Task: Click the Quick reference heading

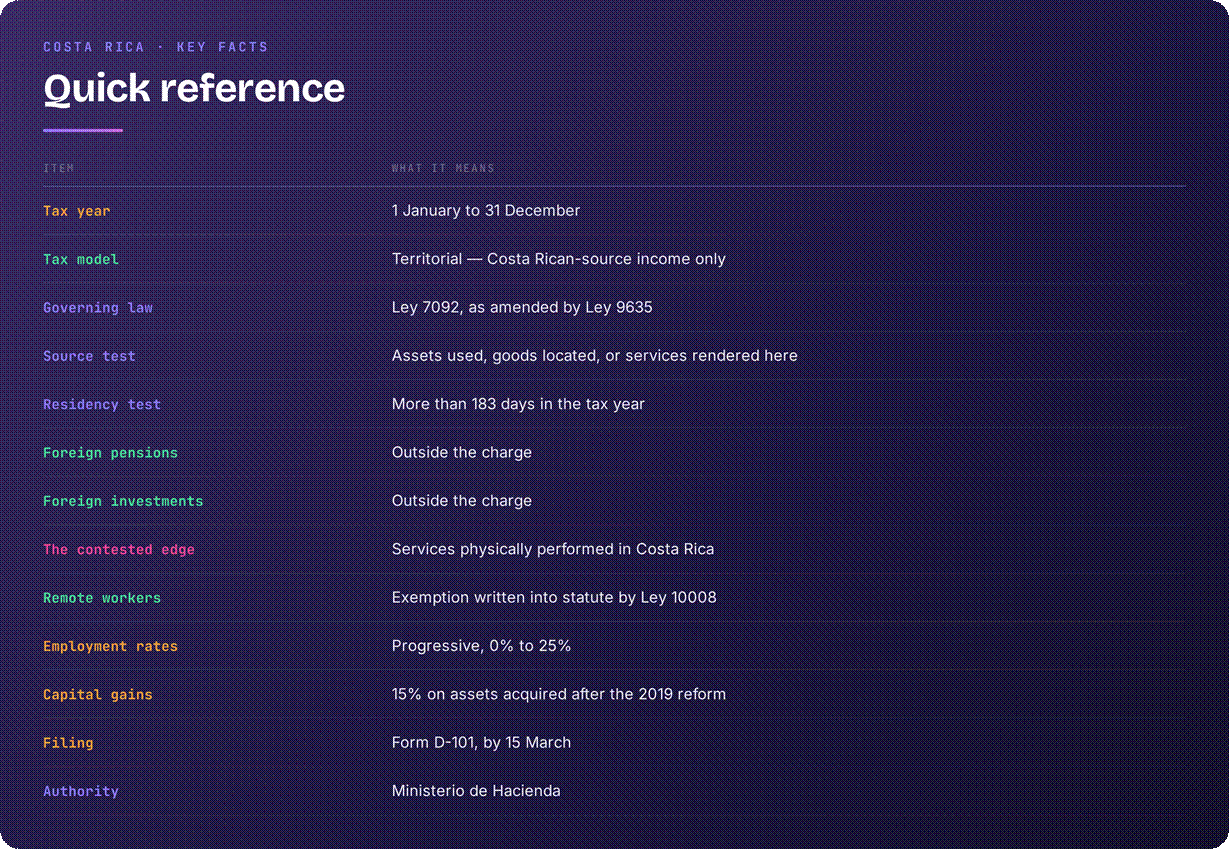Action: (194, 88)
